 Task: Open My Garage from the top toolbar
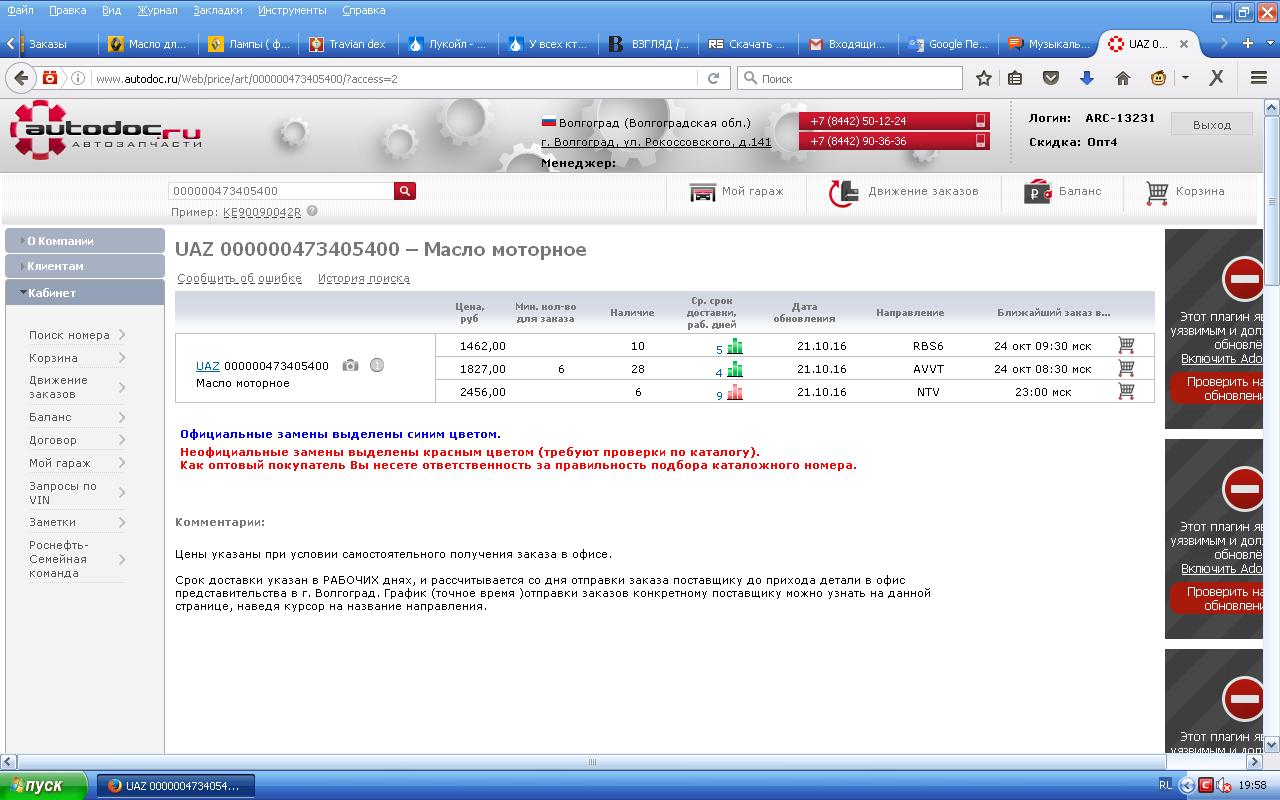[737, 191]
